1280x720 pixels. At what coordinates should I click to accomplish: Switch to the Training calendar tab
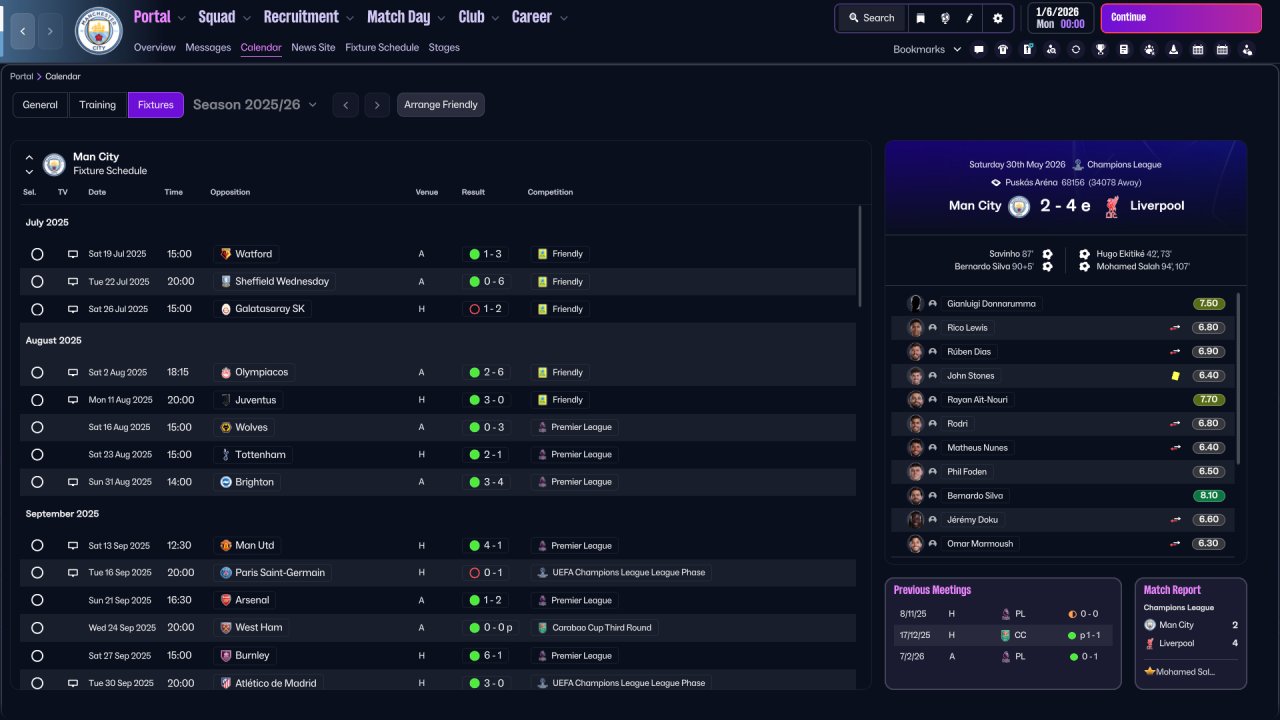98,105
